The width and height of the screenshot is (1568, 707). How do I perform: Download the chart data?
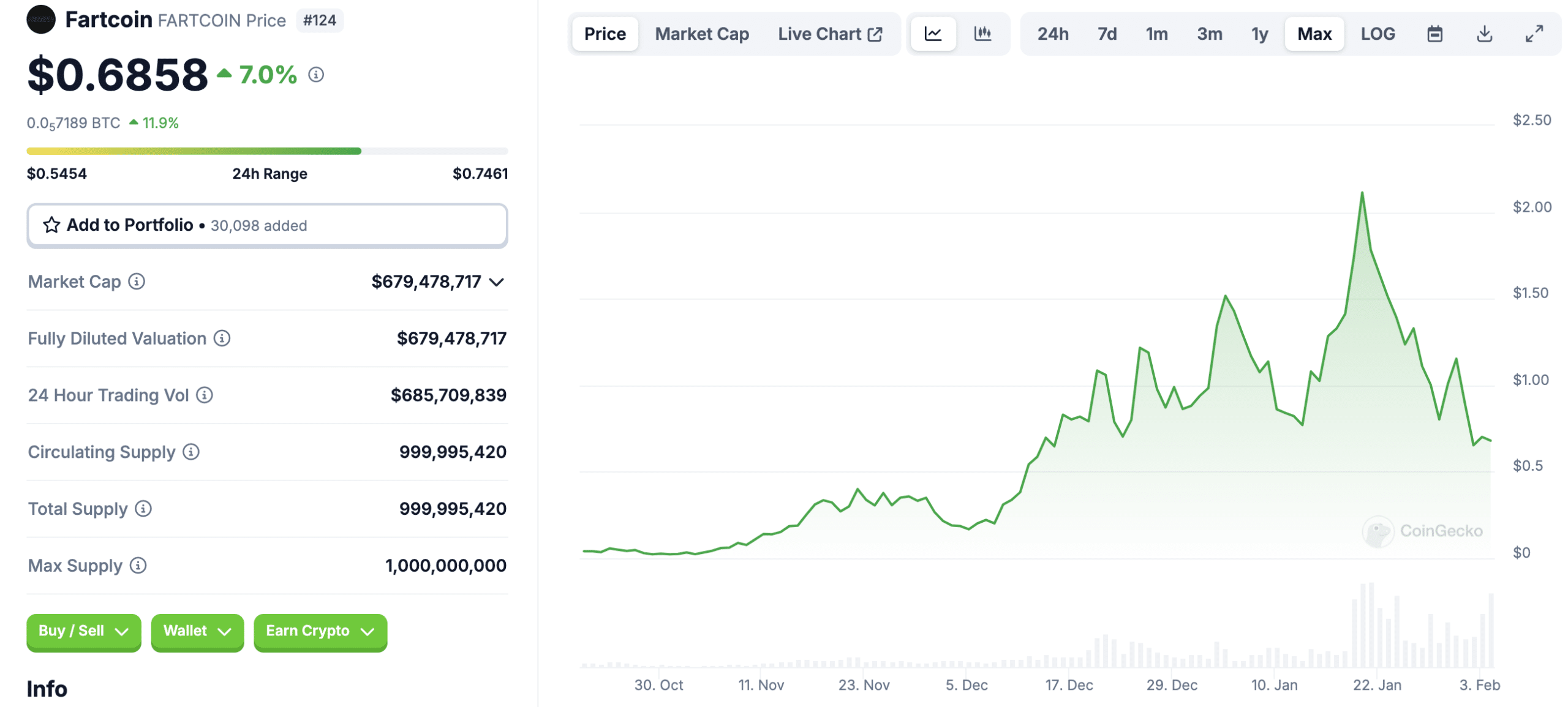(x=1484, y=34)
